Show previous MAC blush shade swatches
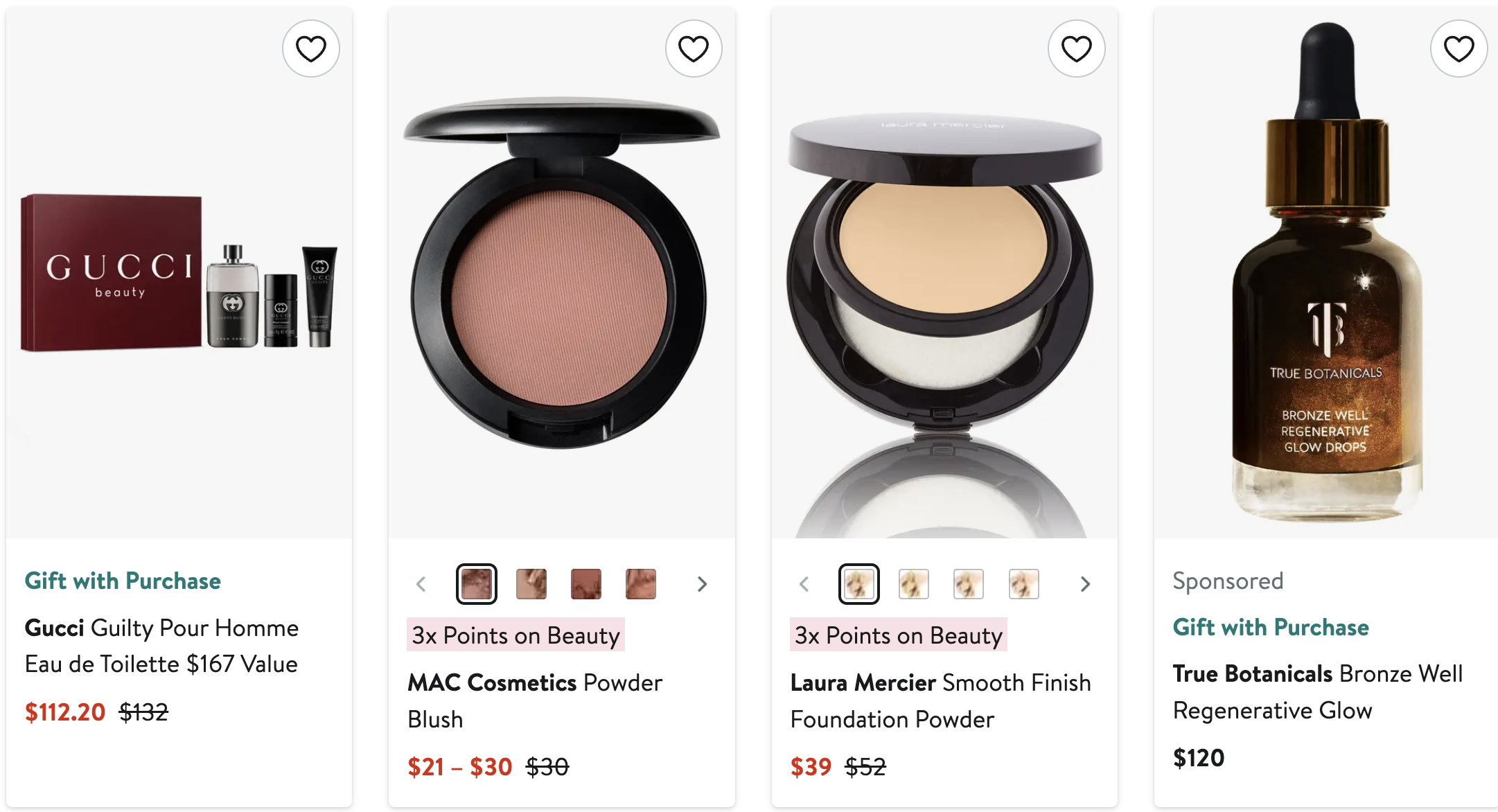The height and width of the screenshot is (812, 1498). coord(421,584)
